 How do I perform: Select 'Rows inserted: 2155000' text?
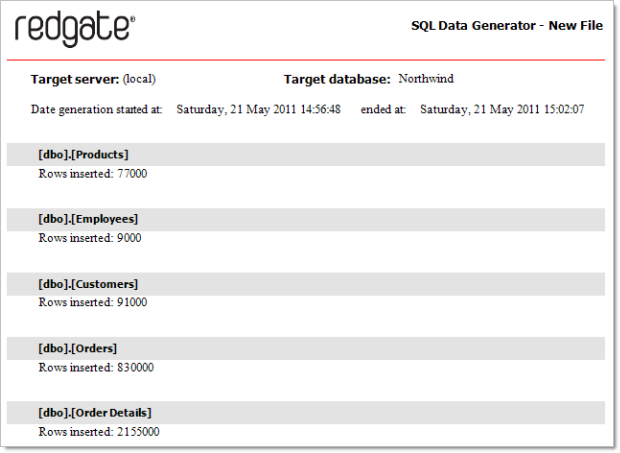(99, 432)
